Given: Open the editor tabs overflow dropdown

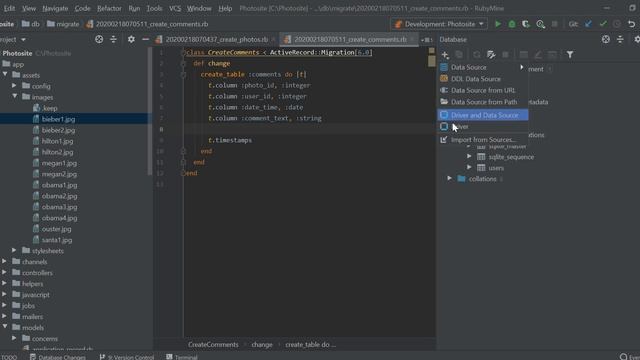Looking at the screenshot, I should pos(427,40).
